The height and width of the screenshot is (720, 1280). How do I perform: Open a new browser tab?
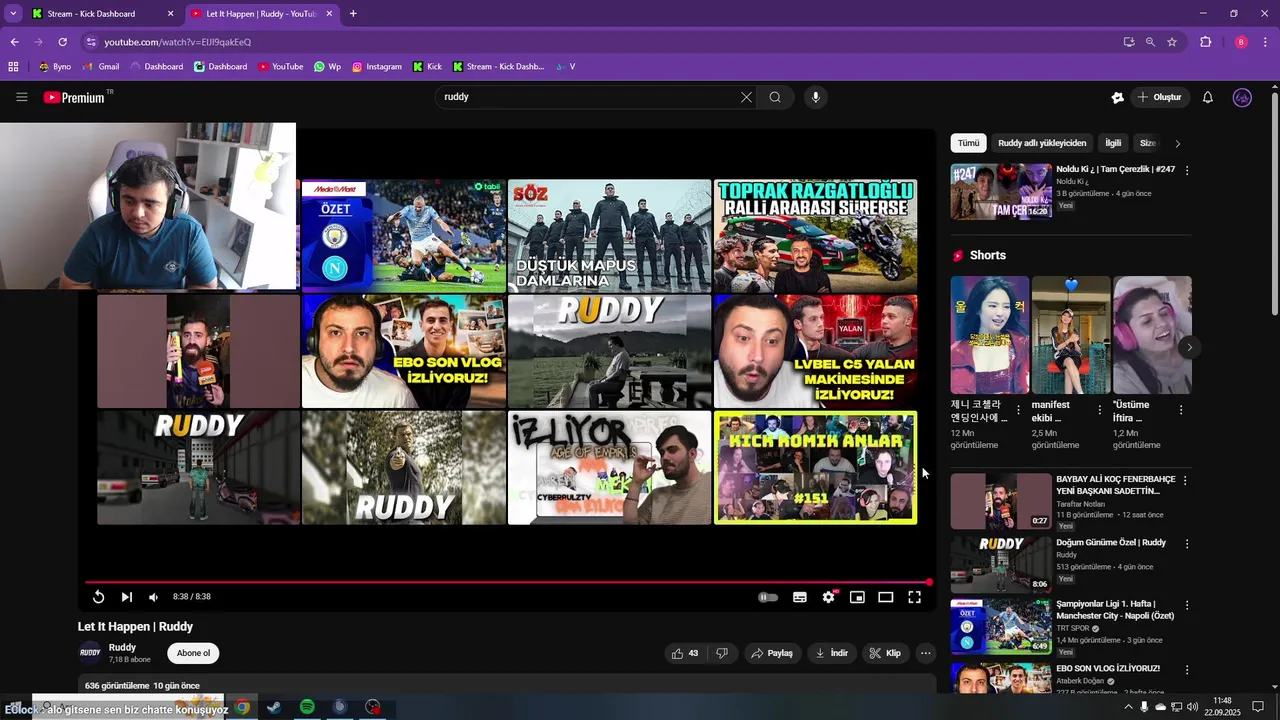pos(353,14)
